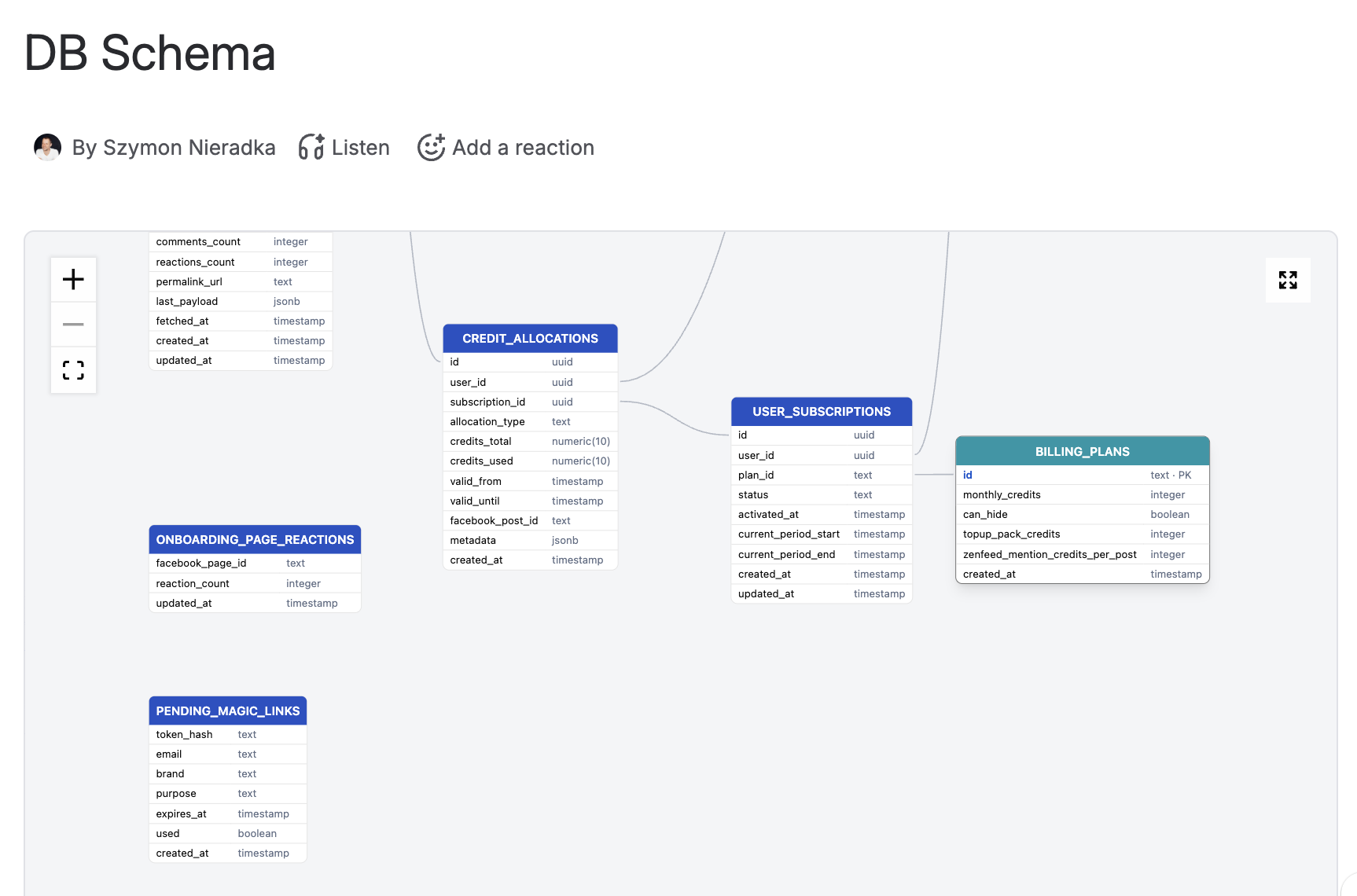1357x896 pixels.
Task: Click credits_used field row
Action: [x=530, y=461]
